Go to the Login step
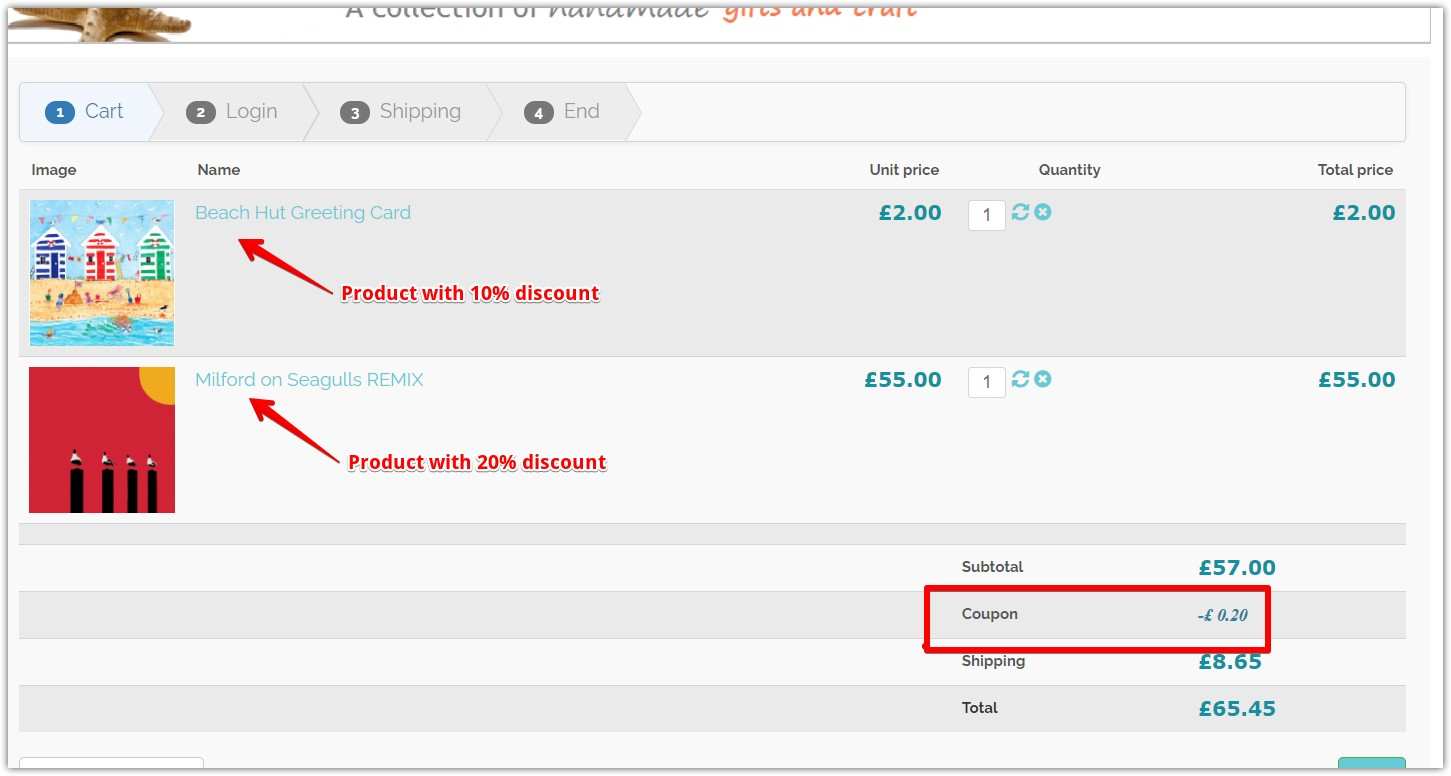This screenshot has height=776, width=1451. pos(250,112)
